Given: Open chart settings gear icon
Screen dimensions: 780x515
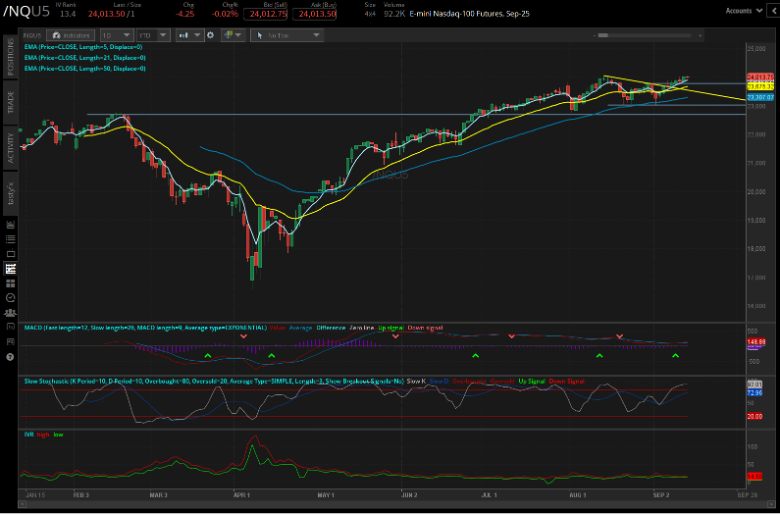Looking at the screenshot, I should point(212,35).
